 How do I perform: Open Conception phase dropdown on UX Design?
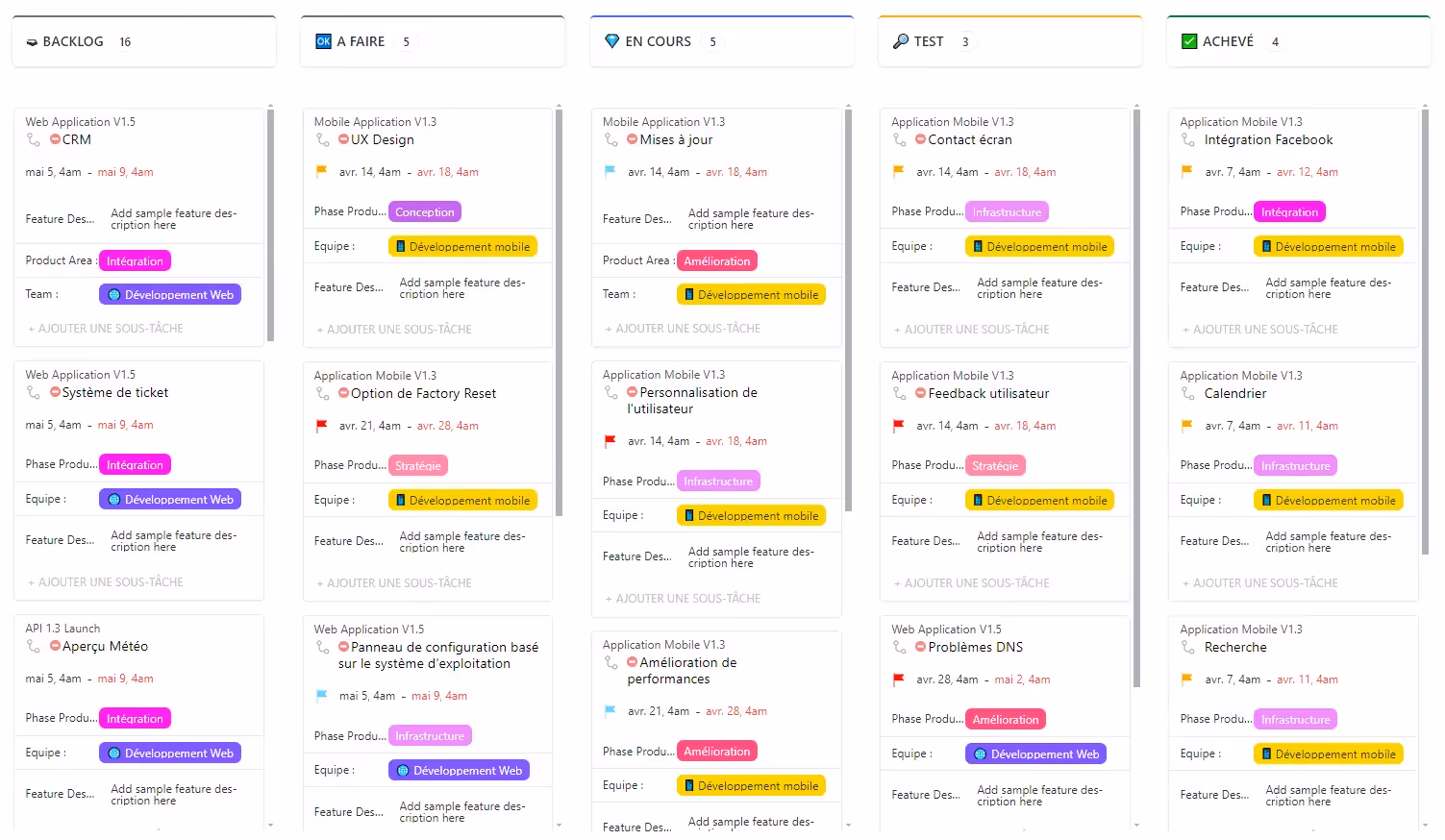coord(424,212)
